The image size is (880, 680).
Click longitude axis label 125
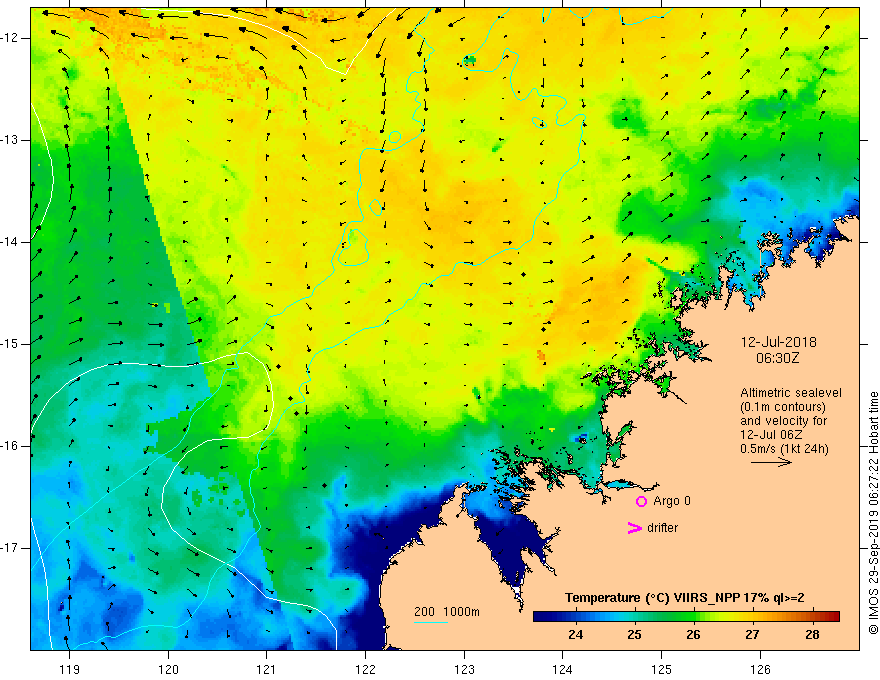tap(661, 669)
